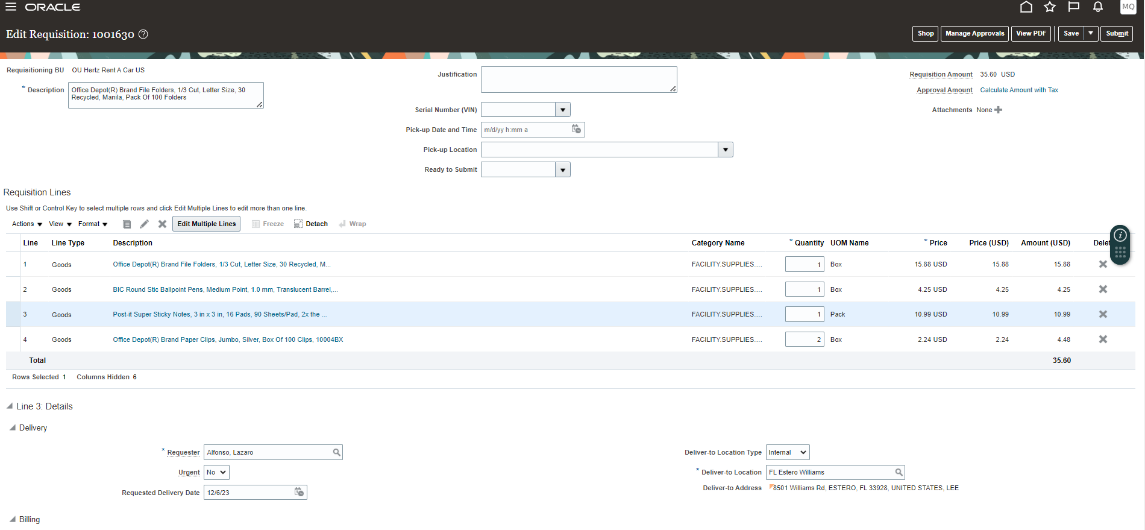Click into the Justification text box
Image resolution: width=1145 pixels, height=530 pixels.
click(x=579, y=80)
